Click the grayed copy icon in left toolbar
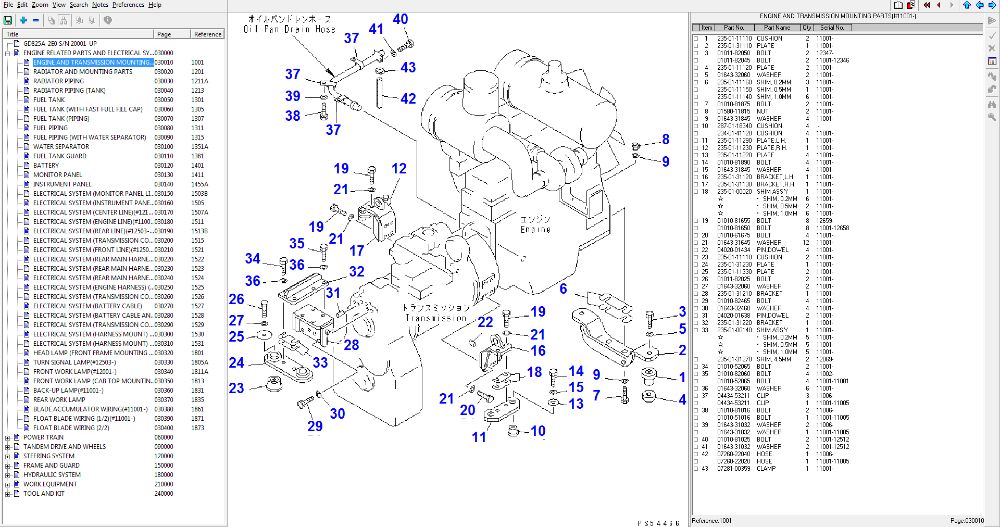Screen dimensions: 1000x527 click(51, 20)
